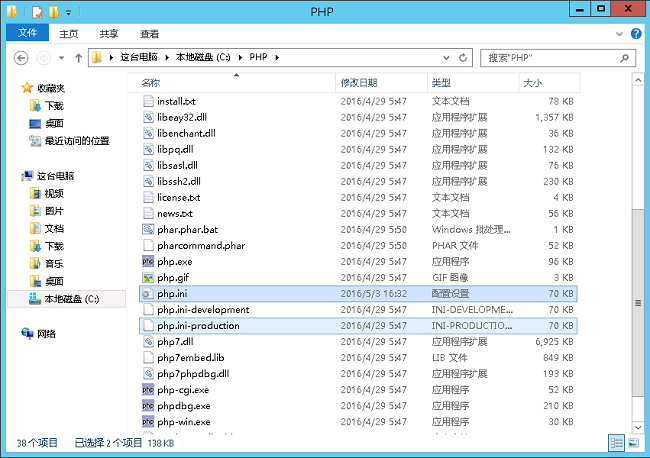Select php.ini configuration file icon

pyautogui.click(x=148, y=293)
